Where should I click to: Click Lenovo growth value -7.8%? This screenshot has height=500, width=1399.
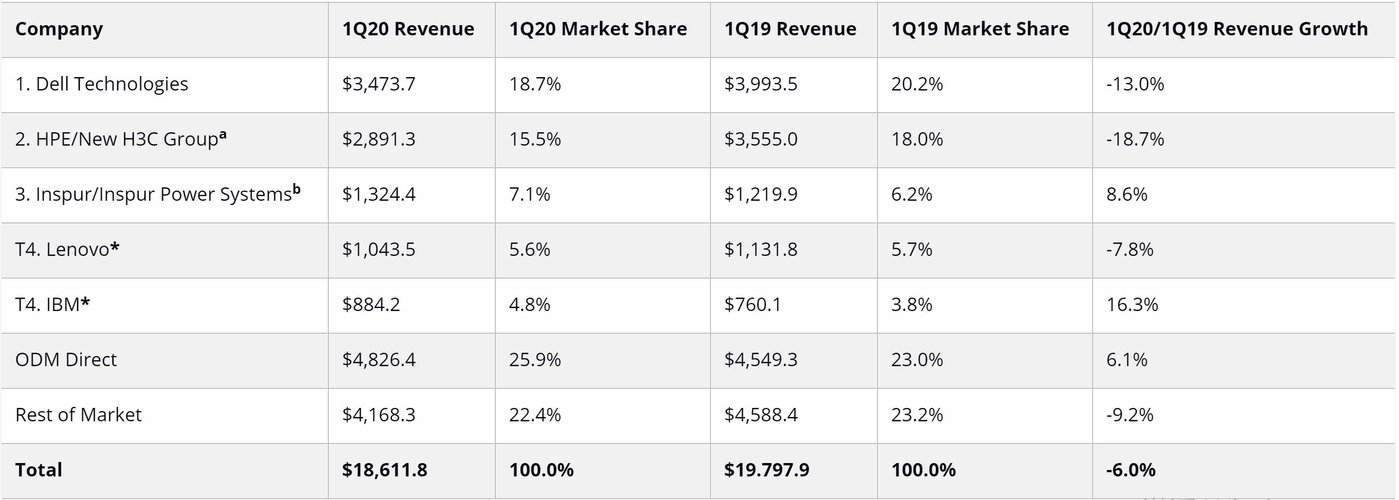pyautogui.click(x=1130, y=249)
